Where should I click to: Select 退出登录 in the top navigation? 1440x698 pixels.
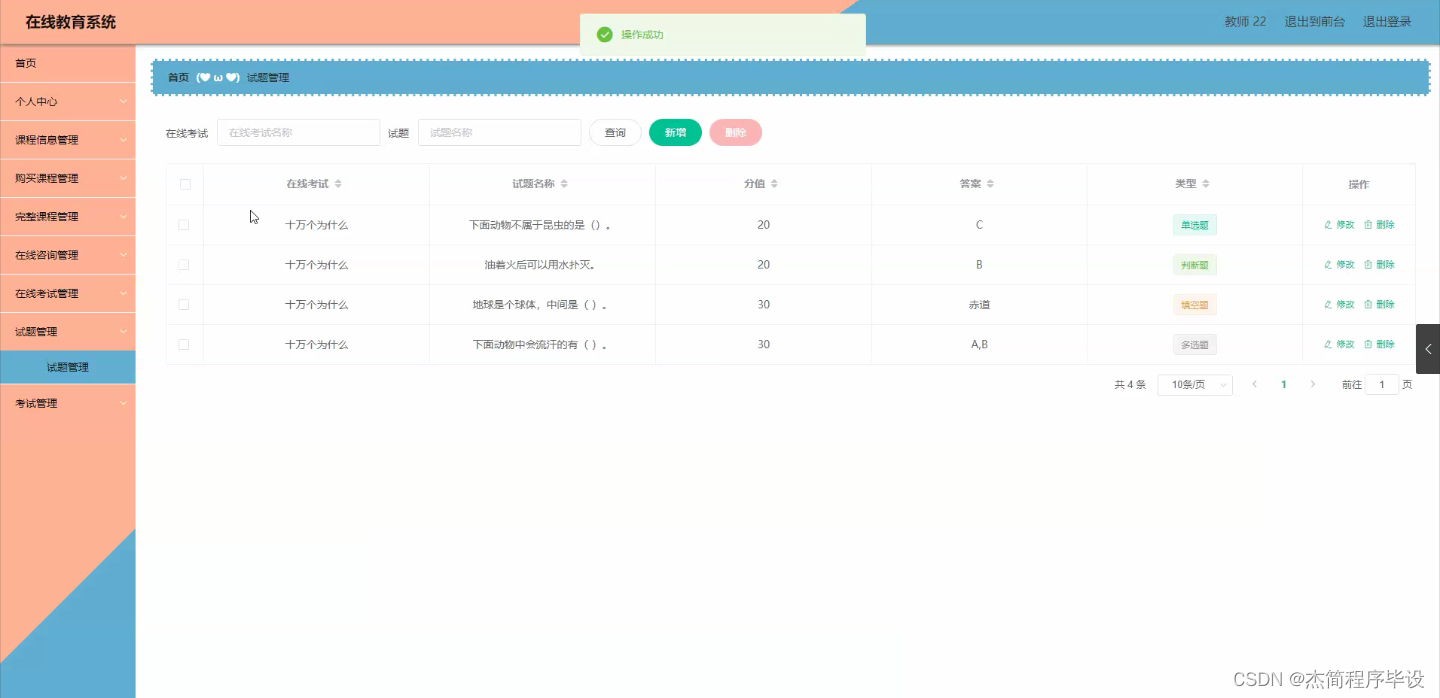1388,20
